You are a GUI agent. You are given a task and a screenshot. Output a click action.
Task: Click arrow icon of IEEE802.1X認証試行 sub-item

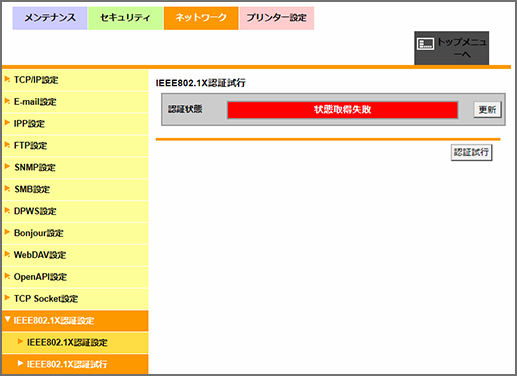point(20,363)
